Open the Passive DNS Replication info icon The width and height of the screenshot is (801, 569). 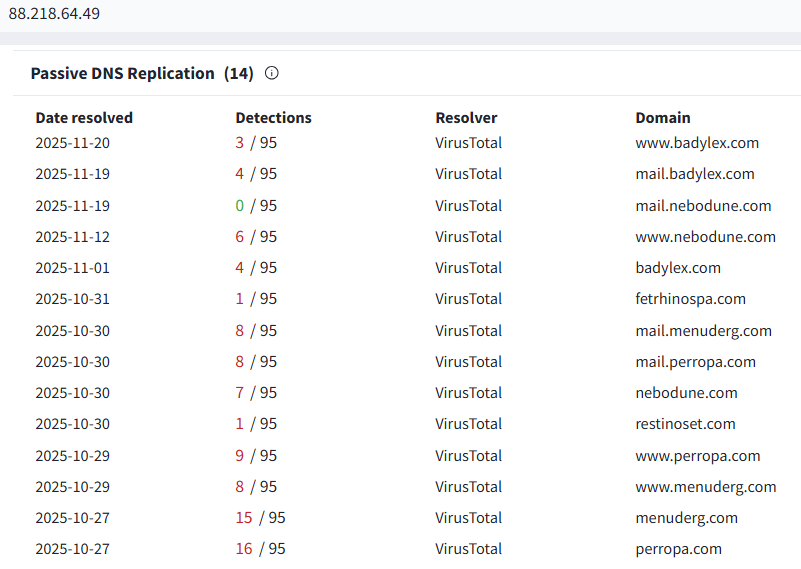click(272, 73)
